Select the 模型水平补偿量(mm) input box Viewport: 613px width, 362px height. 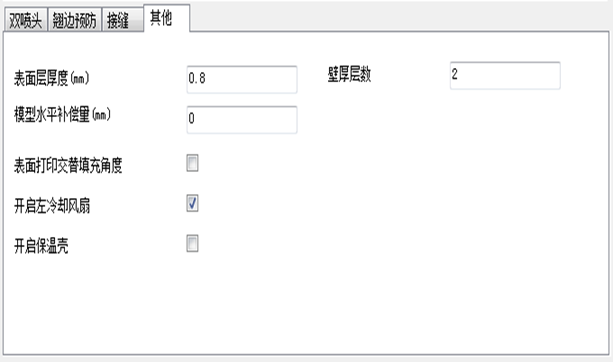tap(242, 120)
